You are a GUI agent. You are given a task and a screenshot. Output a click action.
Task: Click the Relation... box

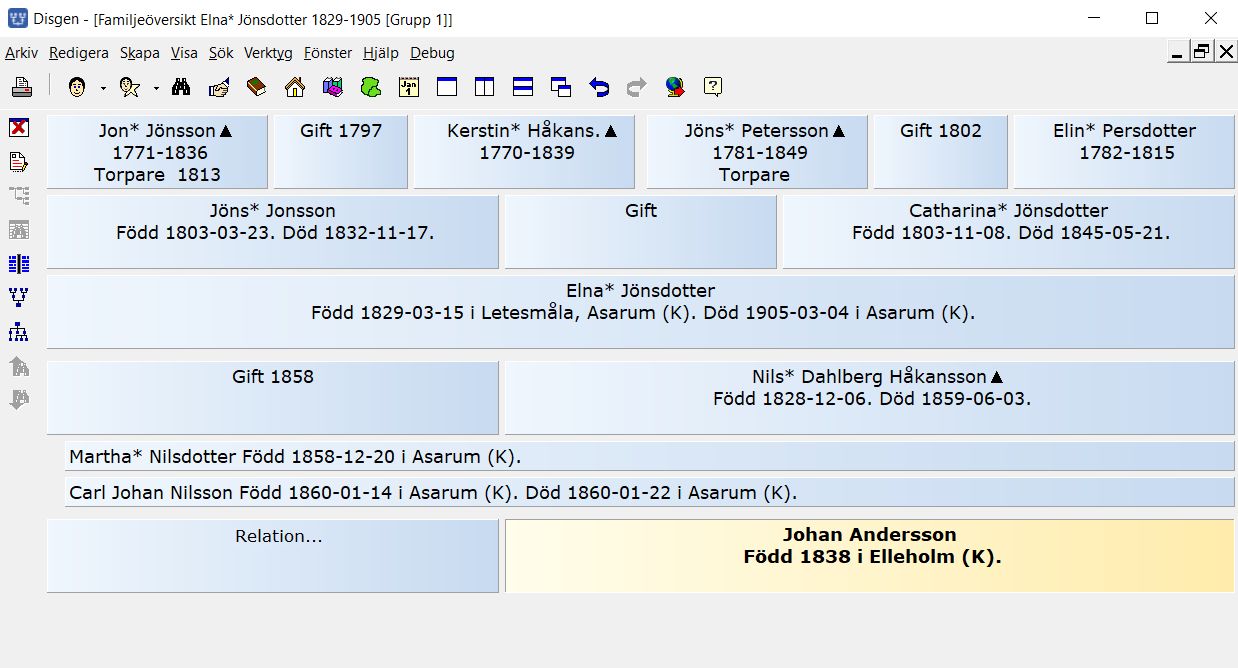pos(273,556)
